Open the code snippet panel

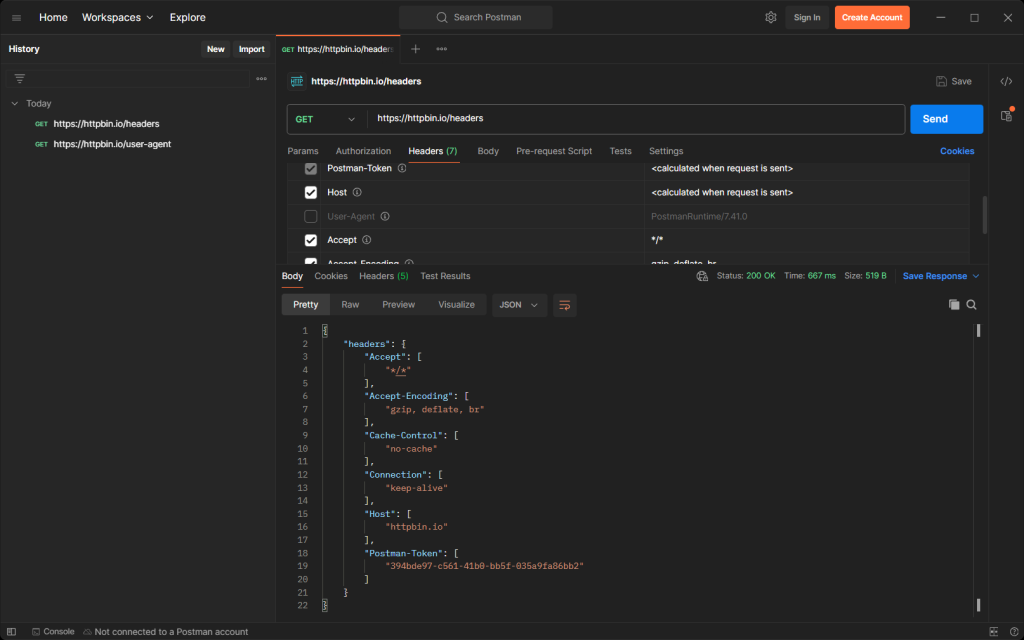pos(1006,80)
